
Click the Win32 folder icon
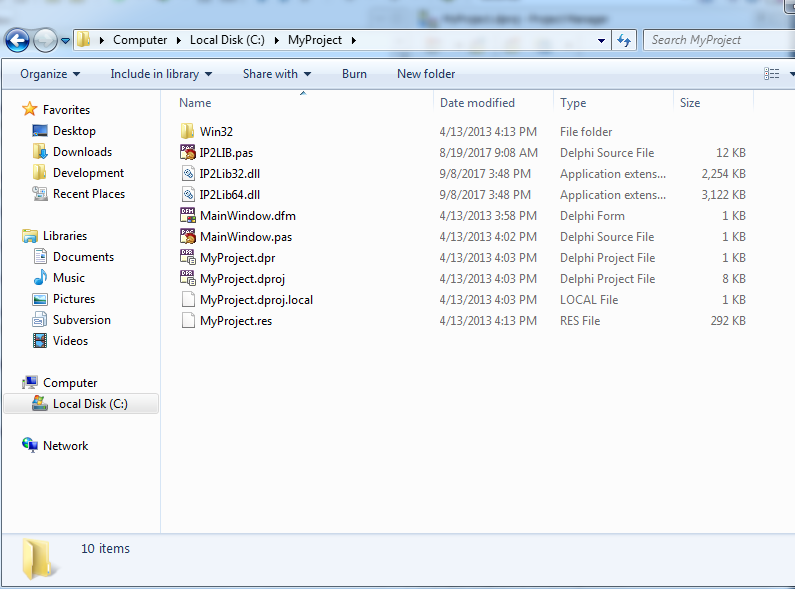coord(187,132)
